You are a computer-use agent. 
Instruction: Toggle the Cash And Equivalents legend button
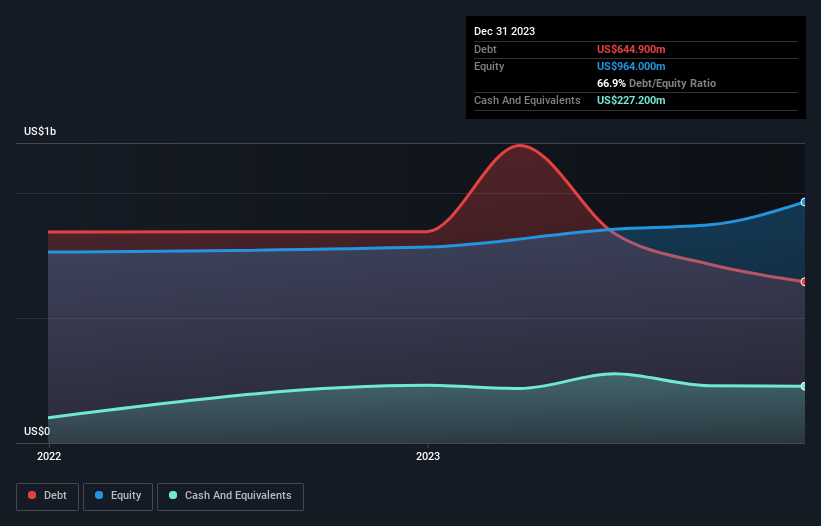point(230,496)
